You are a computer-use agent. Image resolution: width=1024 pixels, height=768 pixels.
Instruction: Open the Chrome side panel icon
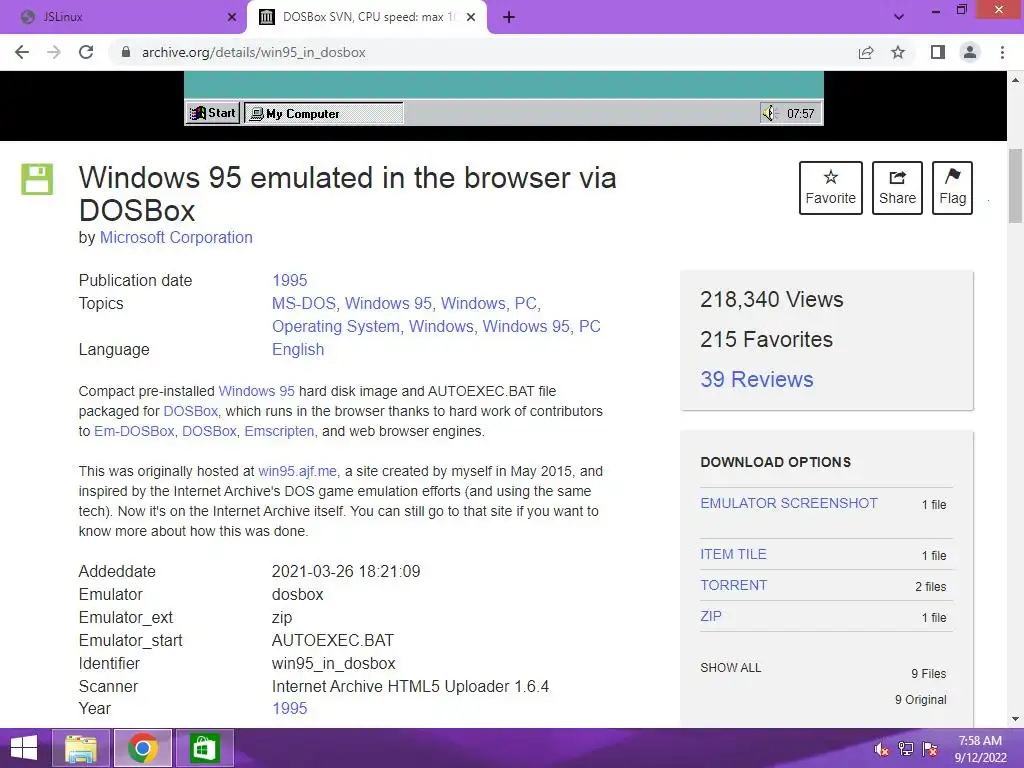pyautogui.click(x=938, y=52)
